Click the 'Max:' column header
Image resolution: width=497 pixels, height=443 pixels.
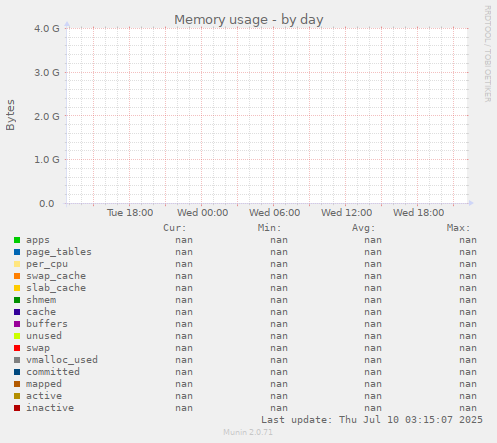point(458,228)
